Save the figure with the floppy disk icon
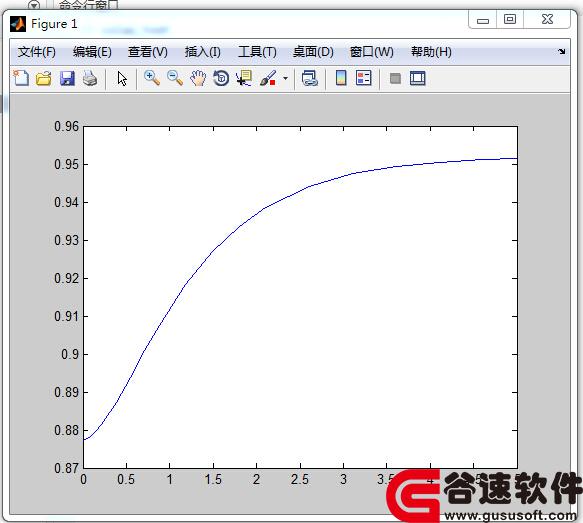Screen dimensions: 583x523 pyautogui.click(x=67, y=78)
